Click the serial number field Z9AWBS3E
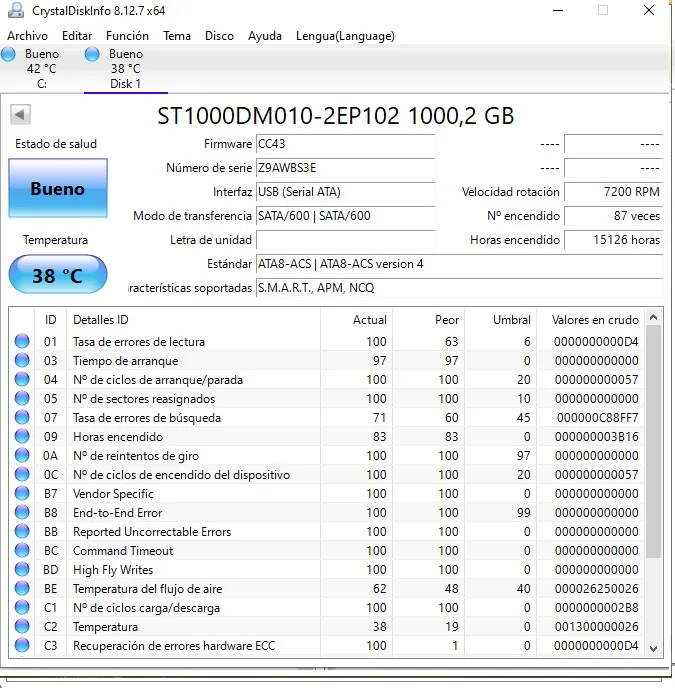Image resolution: width=675 pixels, height=688 pixels. tap(345, 168)
